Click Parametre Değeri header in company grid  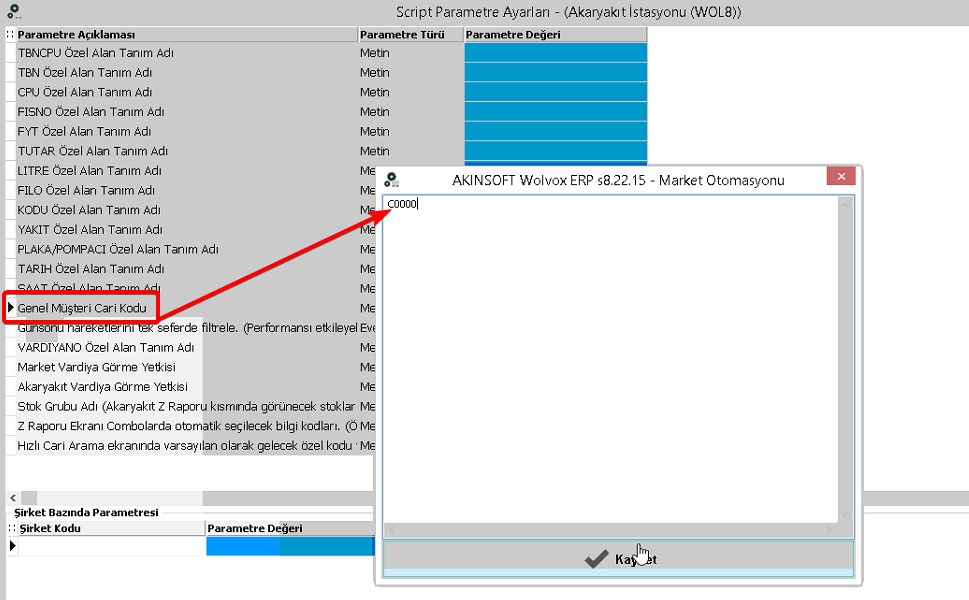[290, 528]
